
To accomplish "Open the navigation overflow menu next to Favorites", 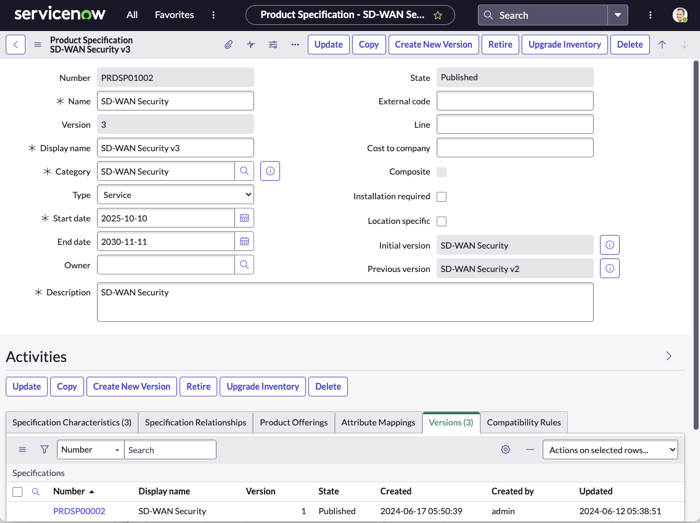I will click(x=213, y=15).
